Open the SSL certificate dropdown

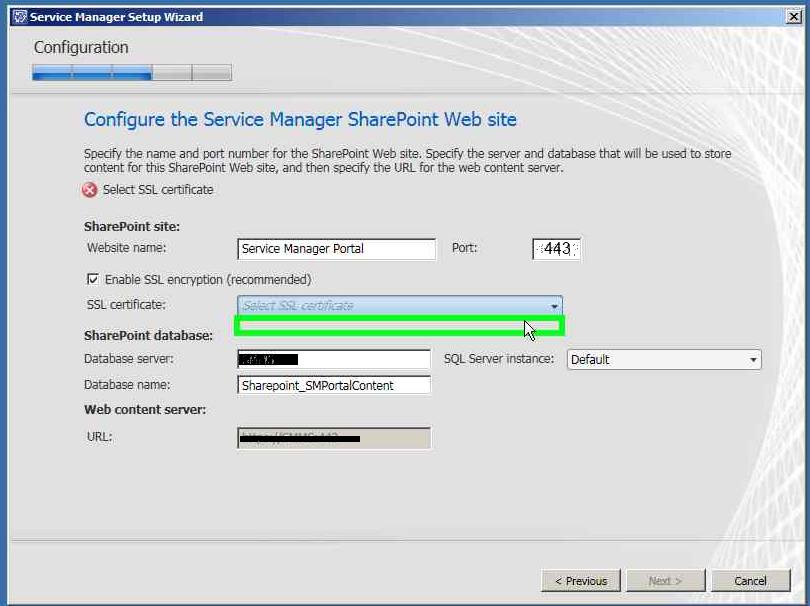click(x=400, y=306)
